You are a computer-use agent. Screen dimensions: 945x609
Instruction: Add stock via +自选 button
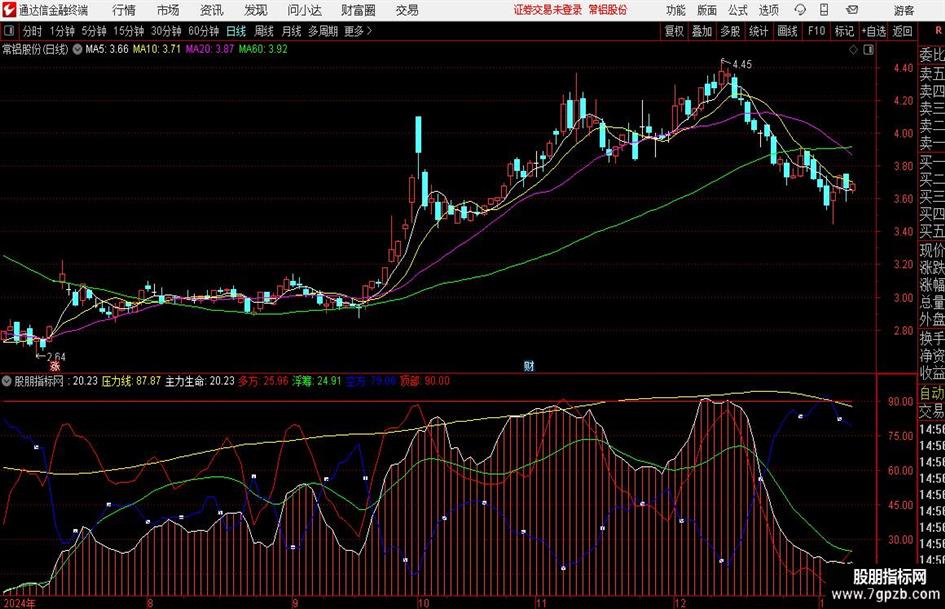[873, 31]
